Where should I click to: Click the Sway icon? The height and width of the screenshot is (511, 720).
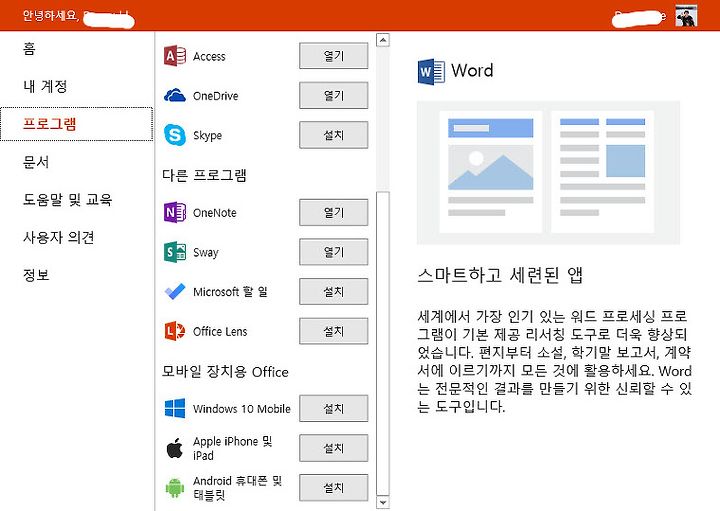(175, 252)
